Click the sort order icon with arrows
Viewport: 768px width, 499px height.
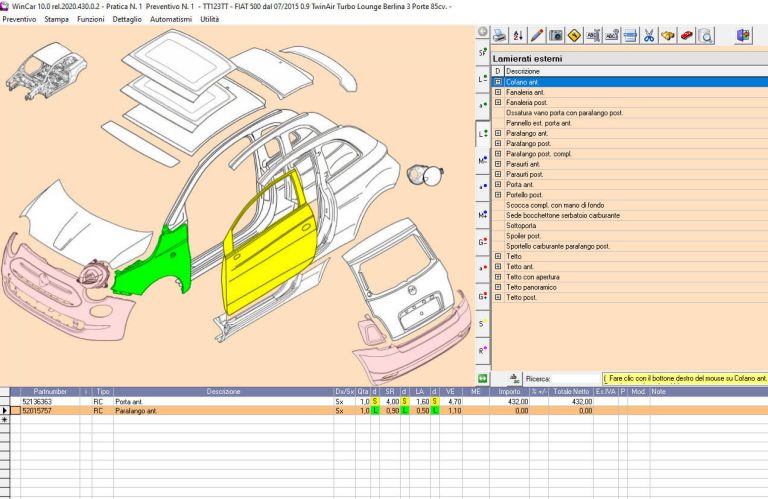(x=518, y=35)
